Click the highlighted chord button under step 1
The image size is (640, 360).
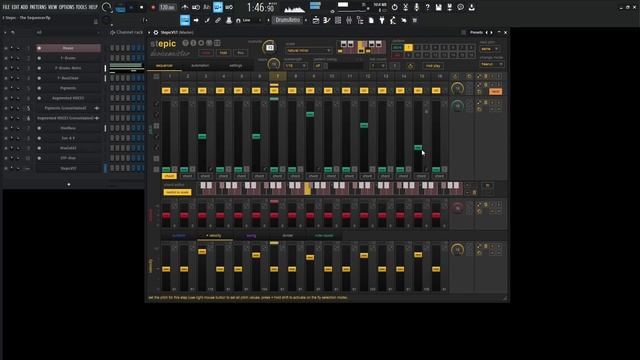pyautogui.click(x=169, y=176)
